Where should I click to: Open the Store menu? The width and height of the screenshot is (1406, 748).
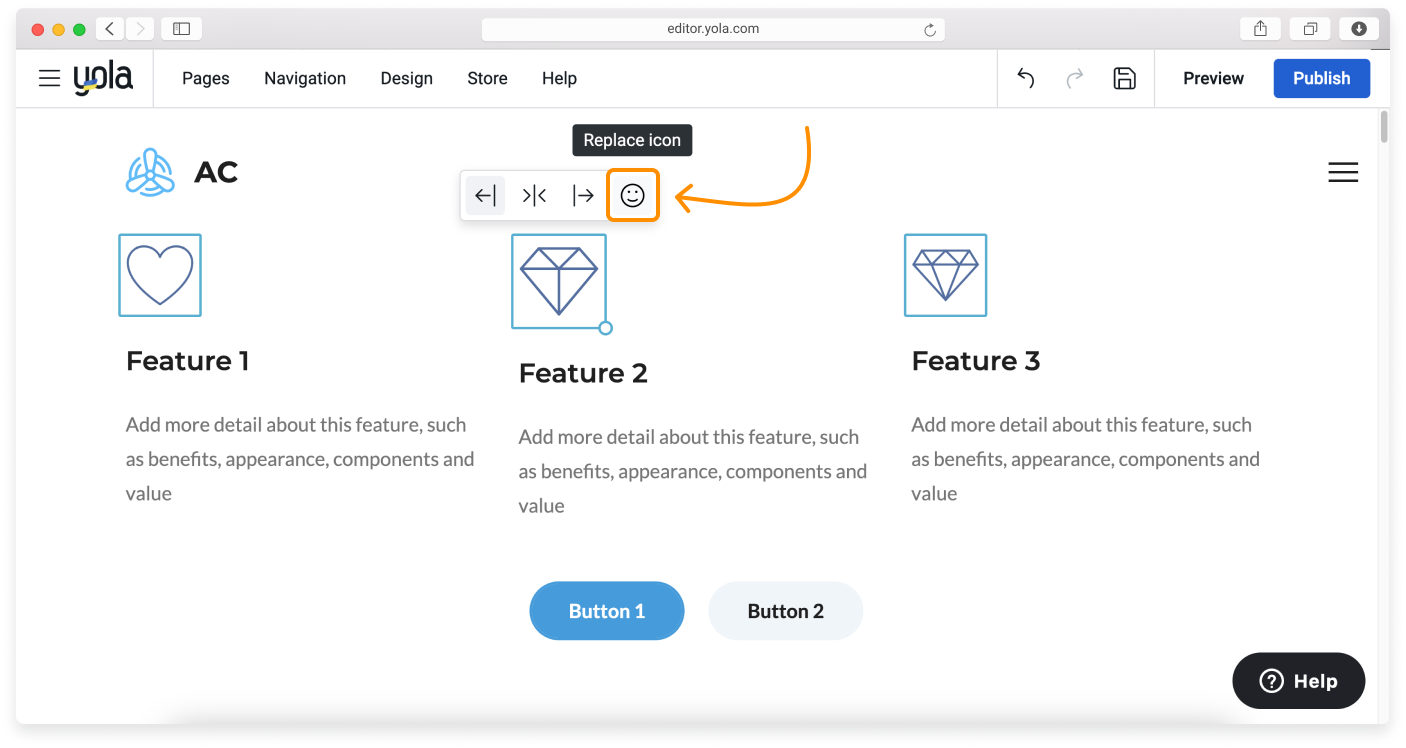(x=487, y=78)
